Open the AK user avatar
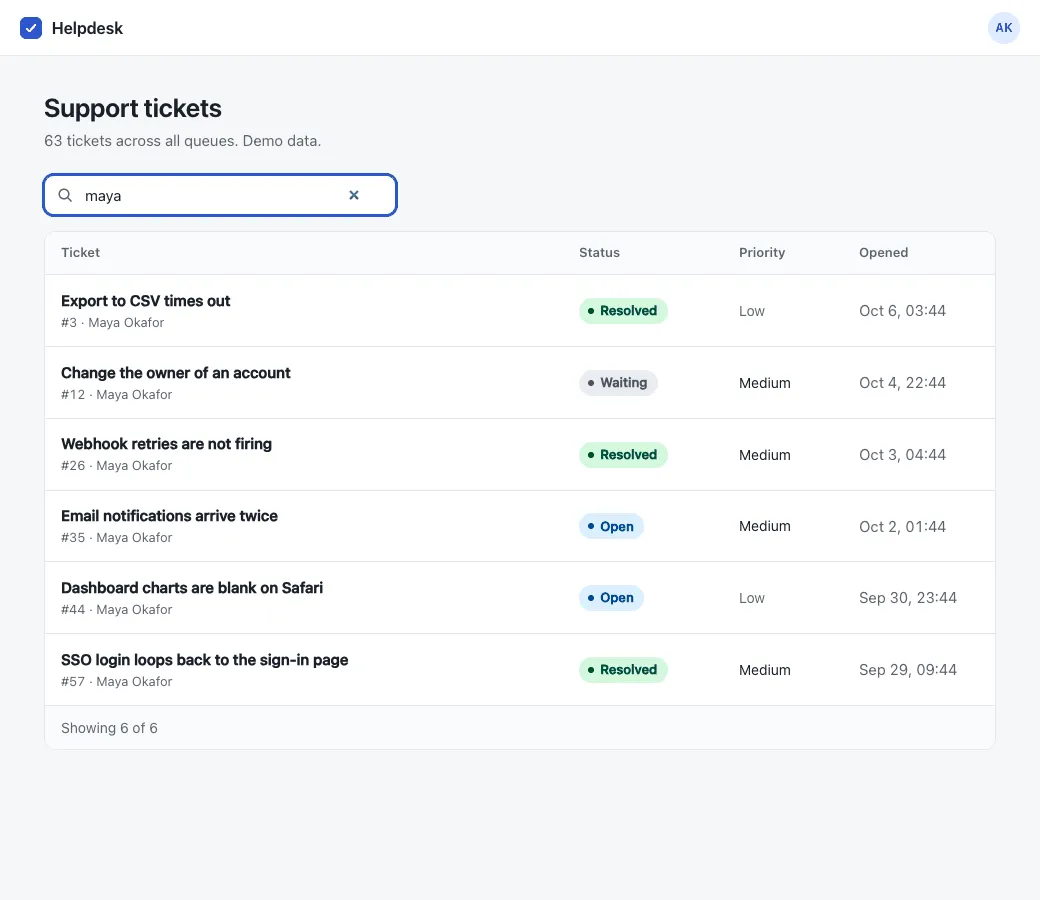 point(1004,28)
